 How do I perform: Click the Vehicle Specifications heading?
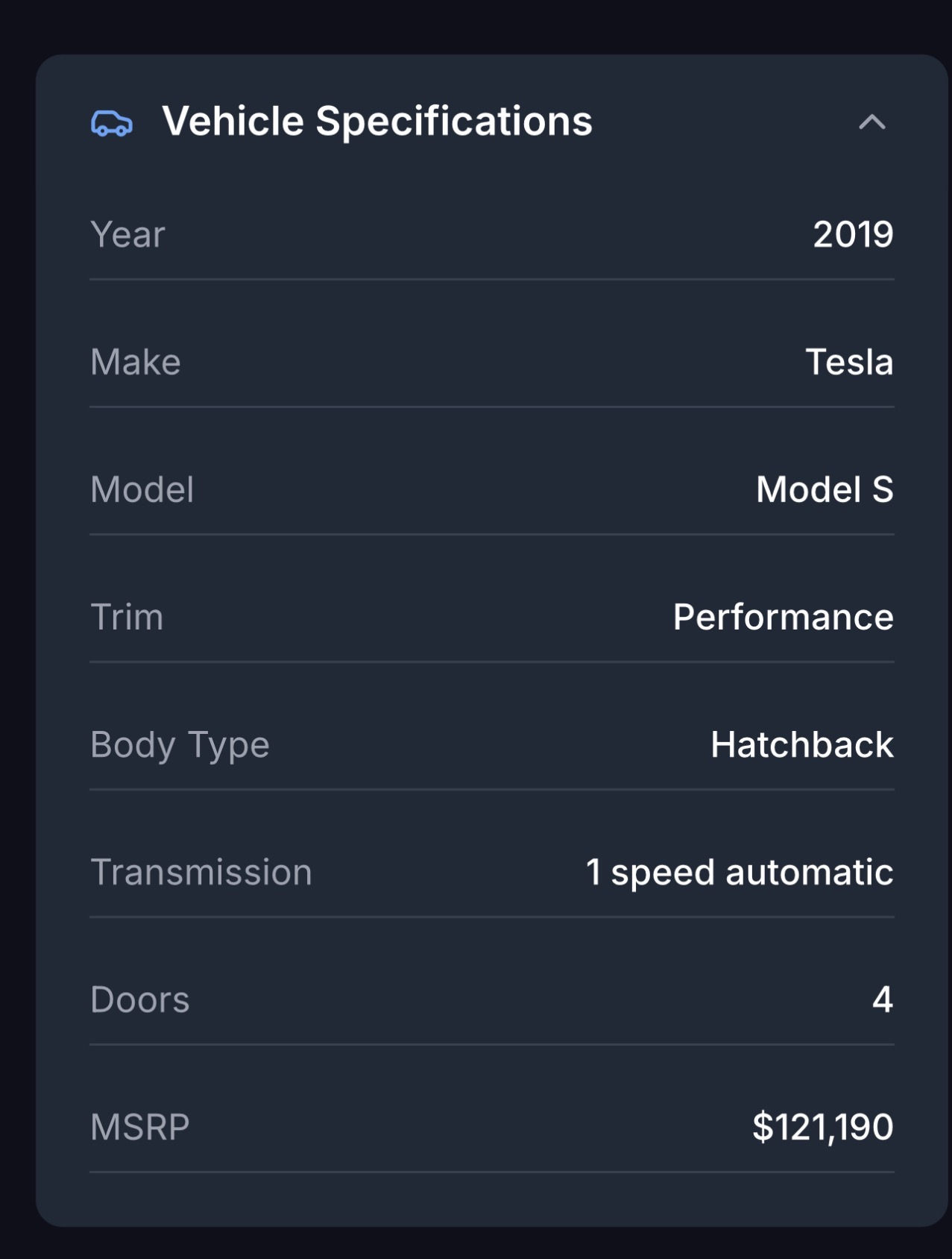tap(377, 121)
